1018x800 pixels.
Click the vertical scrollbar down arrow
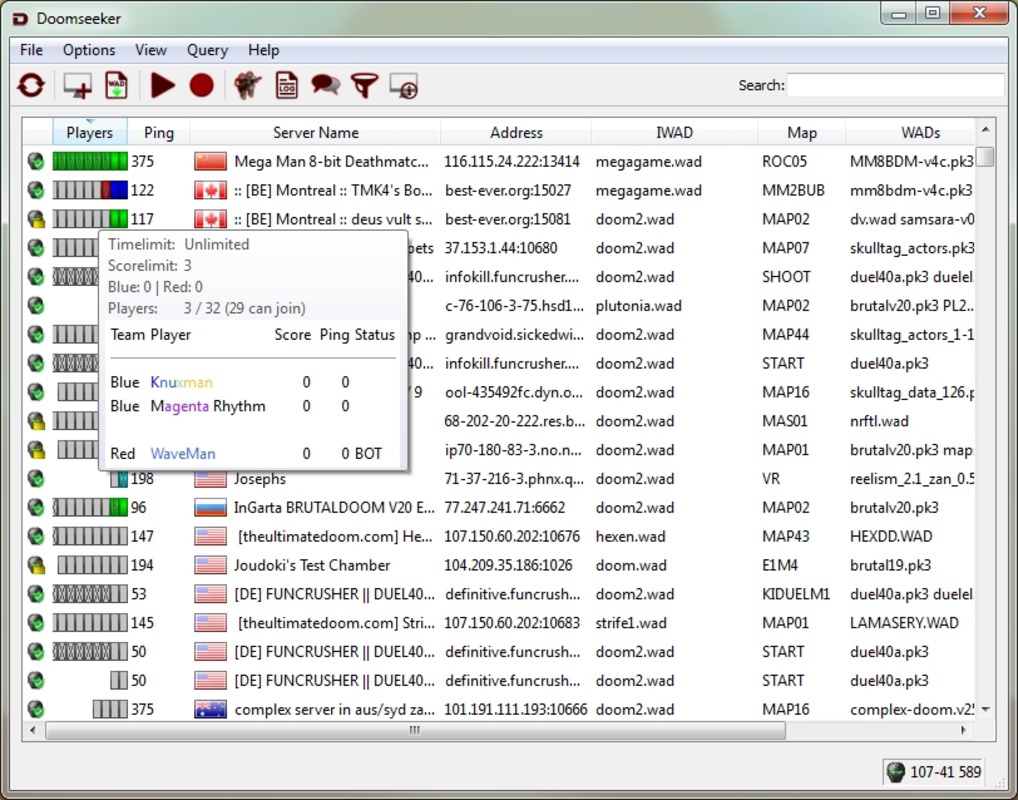point(986,710)
